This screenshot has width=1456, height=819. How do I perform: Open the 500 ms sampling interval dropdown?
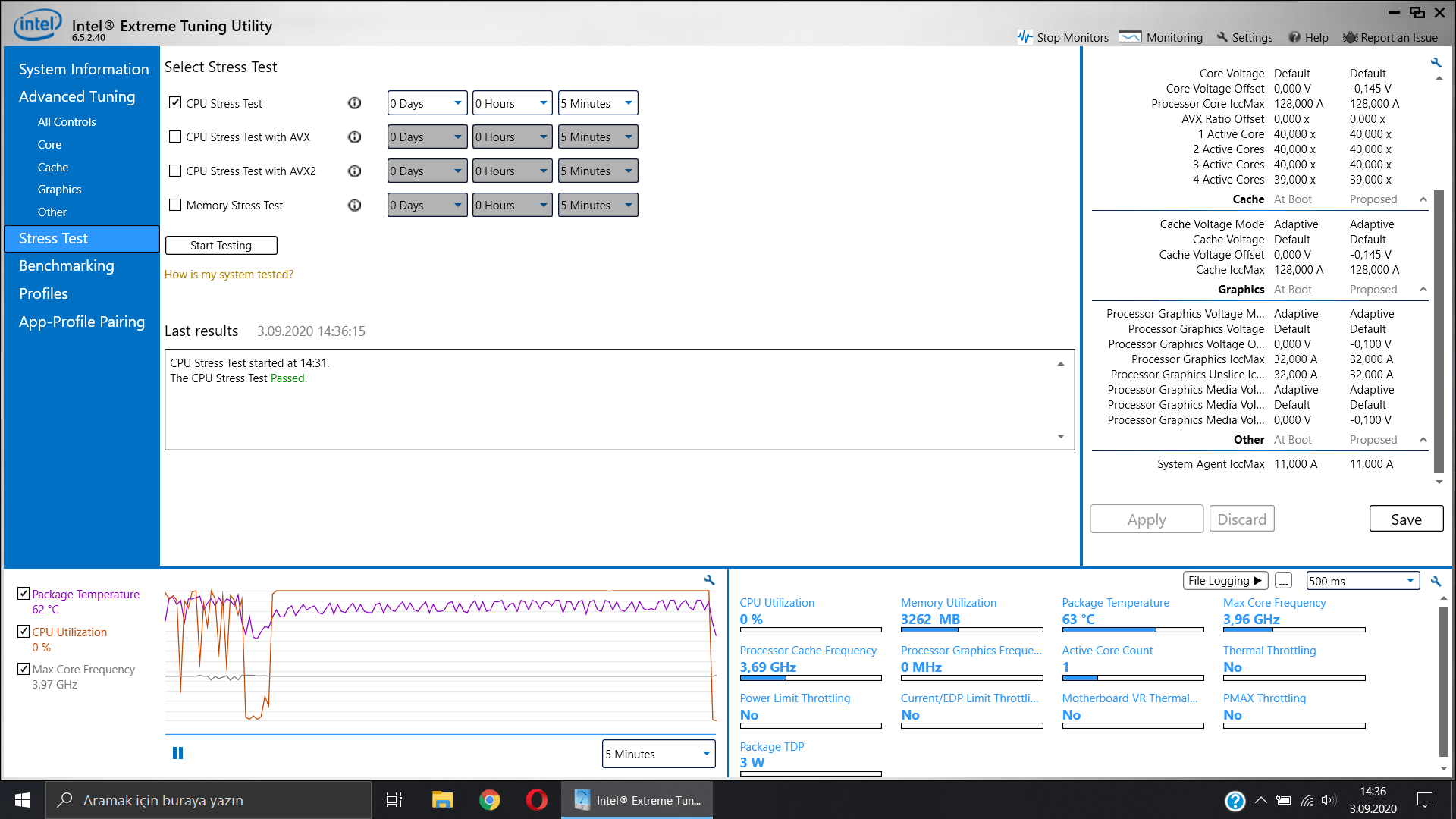tap(1362, 581)
